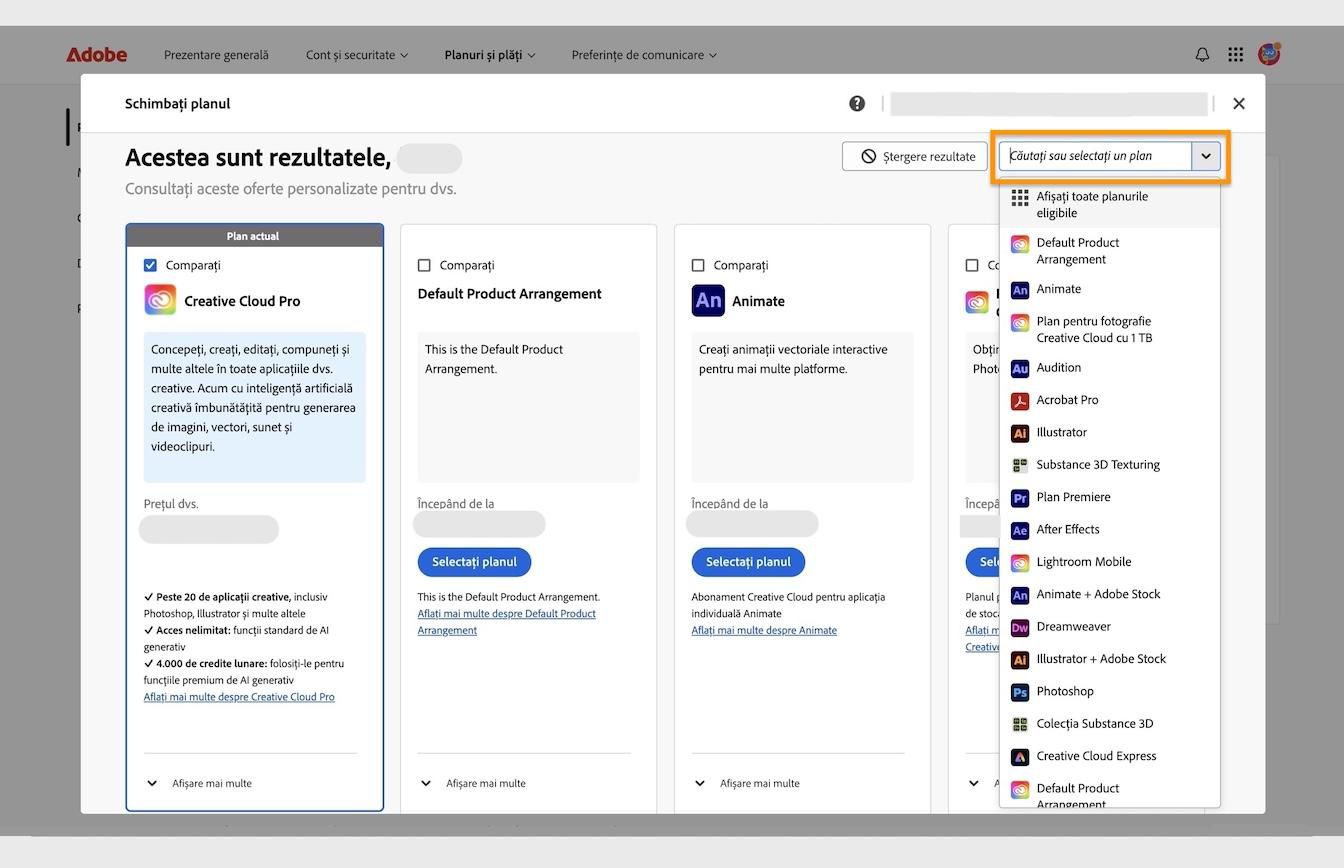The image size is (1344, 868).
Task: Click Ștergere rezultate button
Action: tap(915, 156)
